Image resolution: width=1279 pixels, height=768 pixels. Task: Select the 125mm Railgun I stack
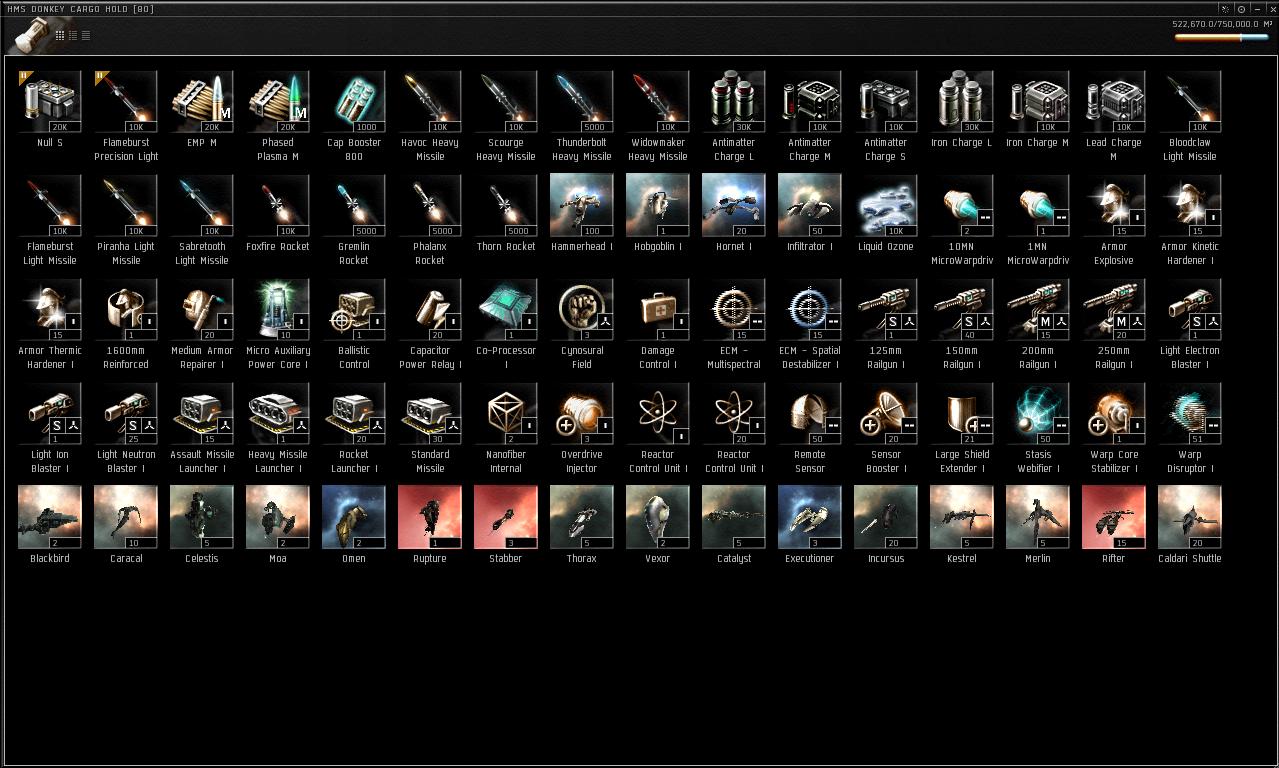[886, 309]
